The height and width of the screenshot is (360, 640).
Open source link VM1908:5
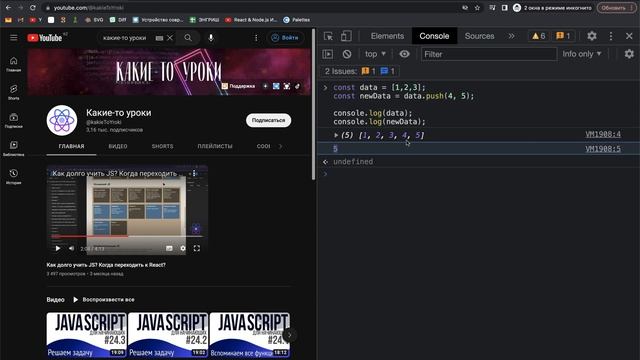[x=603, y=149]
